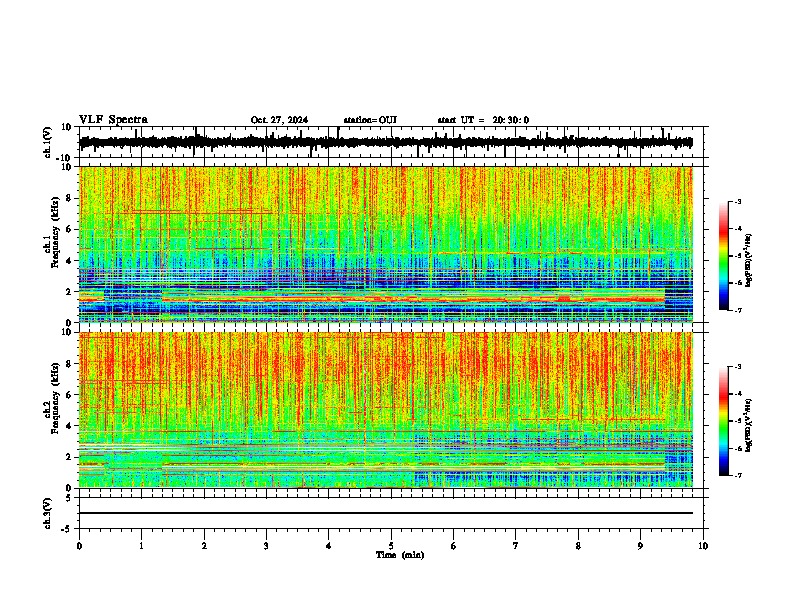This screenshot has height=612, width=792.
Task: Click the '-3' value on ch.1 colorbar
Action: (737, 202)
